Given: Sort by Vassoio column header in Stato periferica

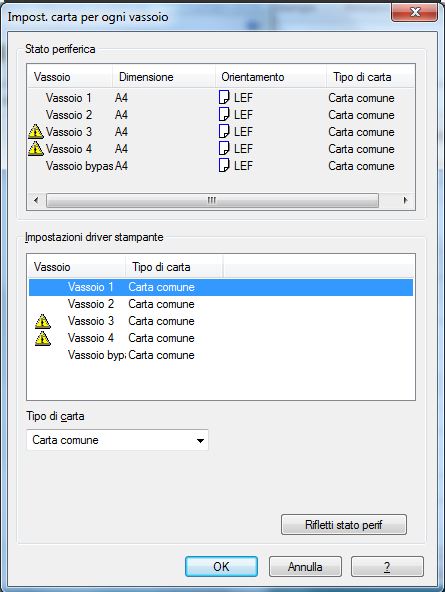Looking at the screenshot, I should click(70, 77).
